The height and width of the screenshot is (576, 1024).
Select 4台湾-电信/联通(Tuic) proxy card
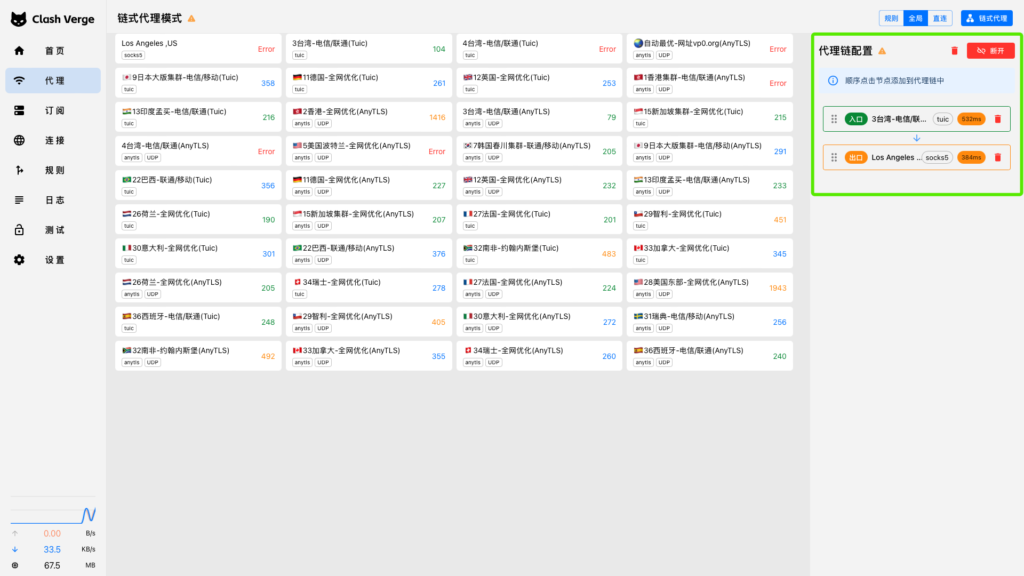coord(539,49)
